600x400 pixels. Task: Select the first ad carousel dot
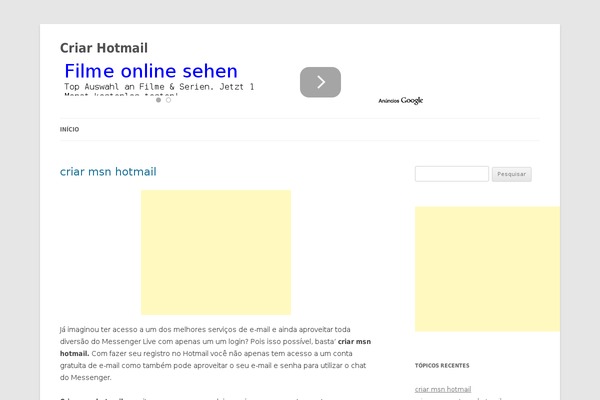(x=158, y=100)
